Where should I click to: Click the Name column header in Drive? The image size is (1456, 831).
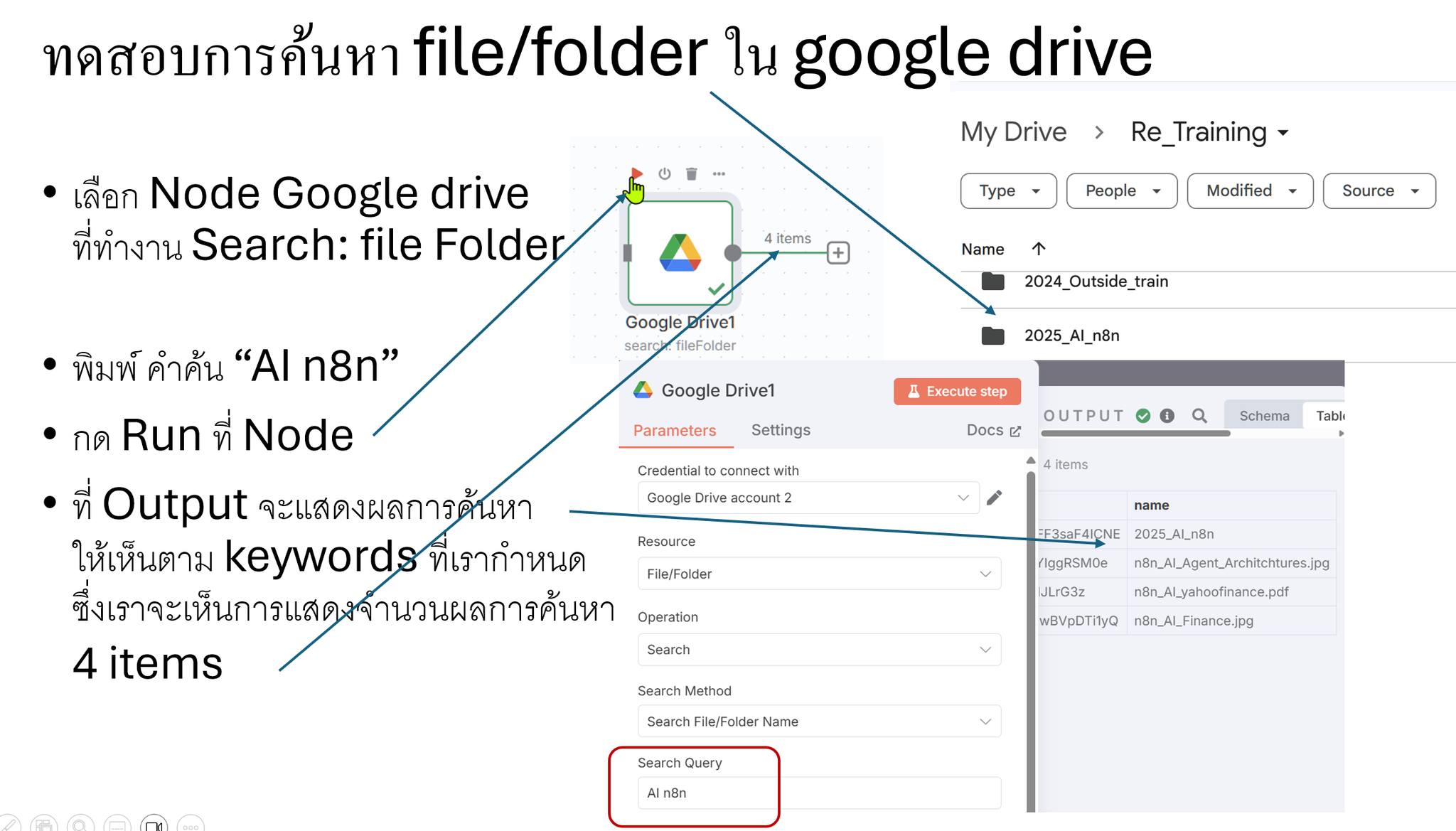[983, 249]
